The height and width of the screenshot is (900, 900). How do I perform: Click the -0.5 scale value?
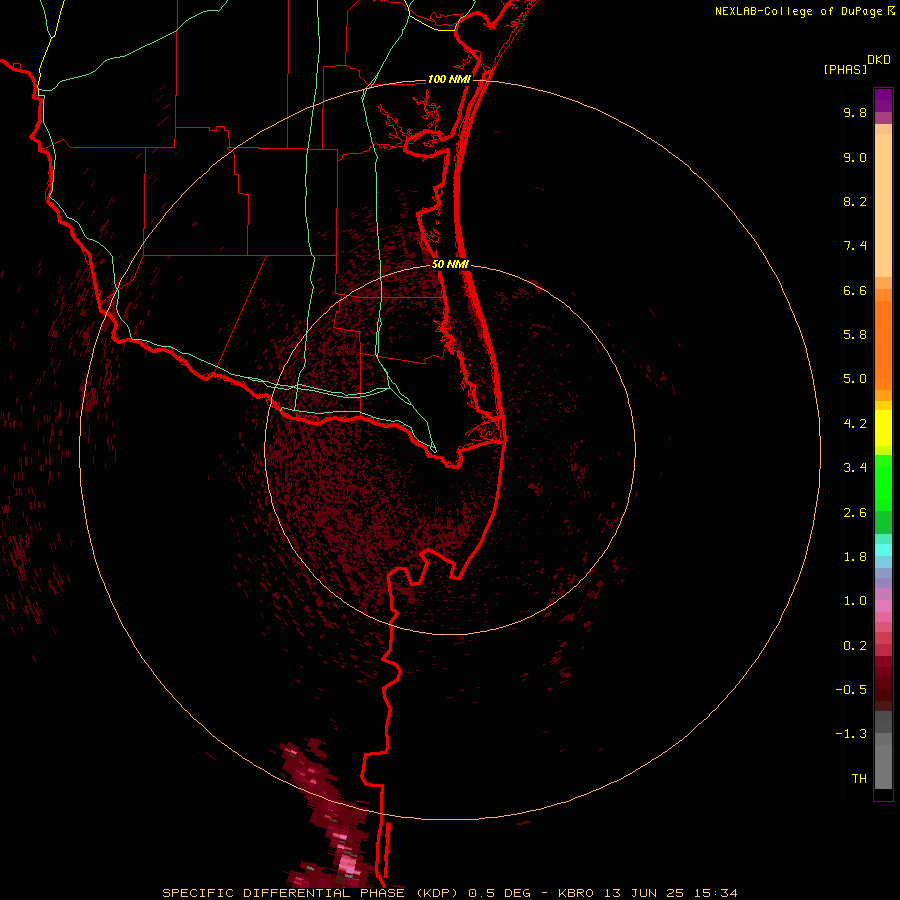click(851, 690)
